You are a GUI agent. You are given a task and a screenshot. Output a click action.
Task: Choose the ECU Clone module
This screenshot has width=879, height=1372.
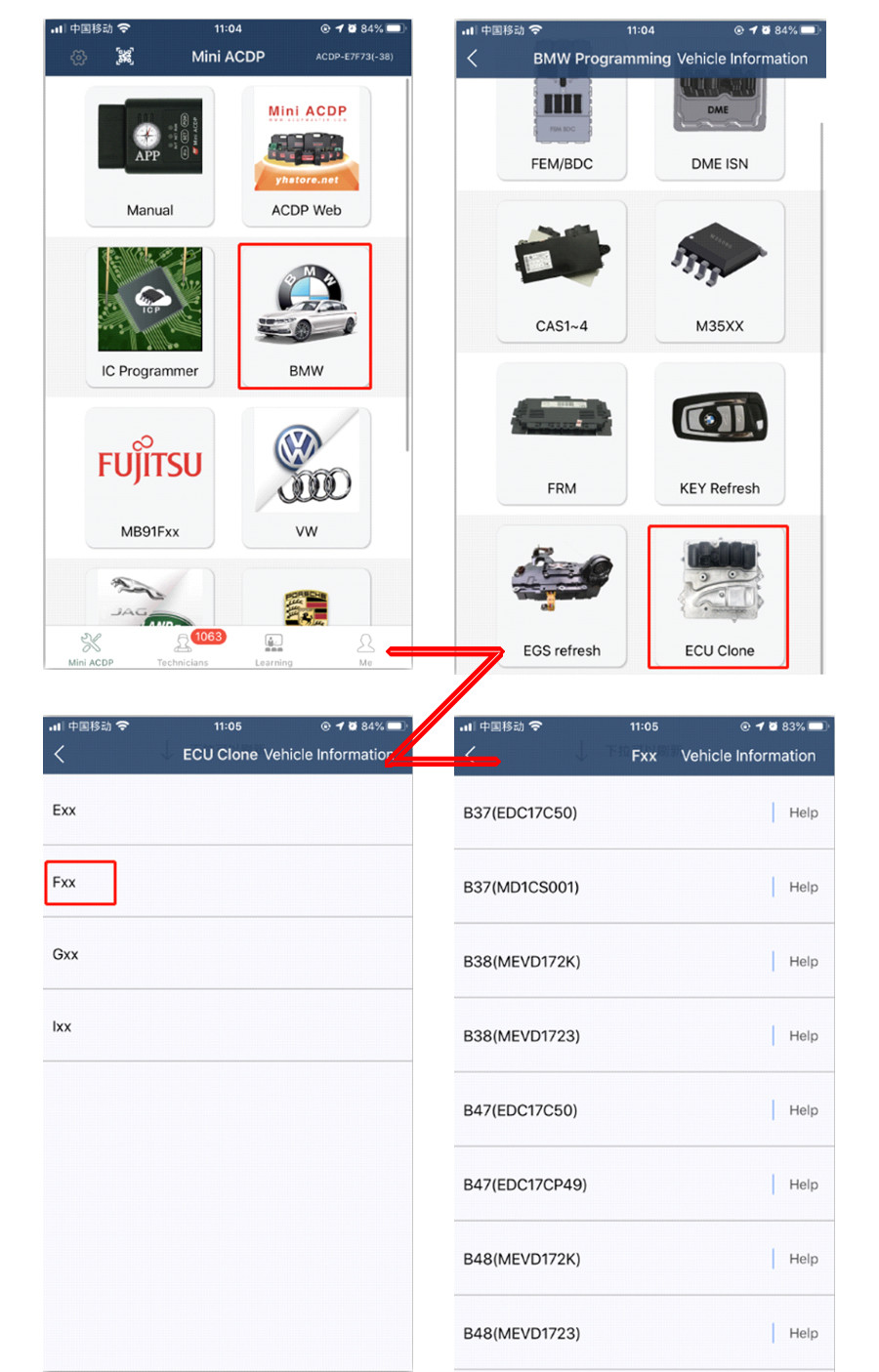tap(719, 597)
